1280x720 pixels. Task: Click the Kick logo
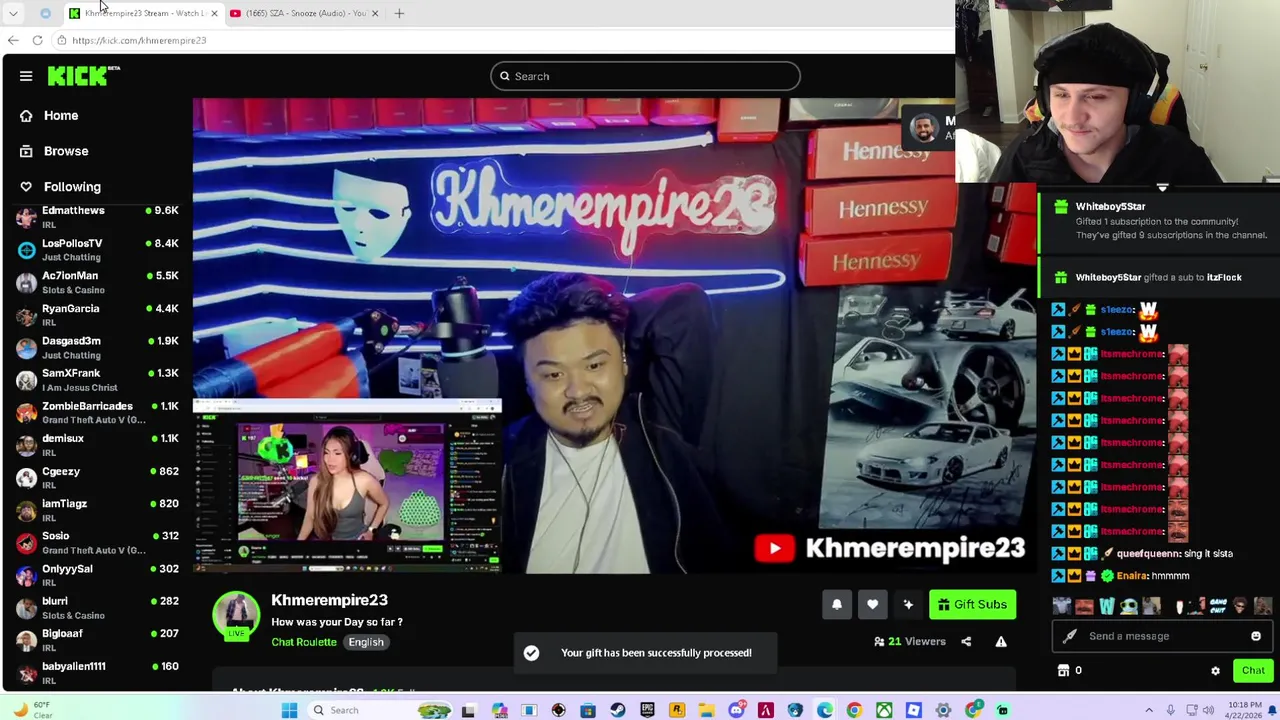[x=83, y=76]
